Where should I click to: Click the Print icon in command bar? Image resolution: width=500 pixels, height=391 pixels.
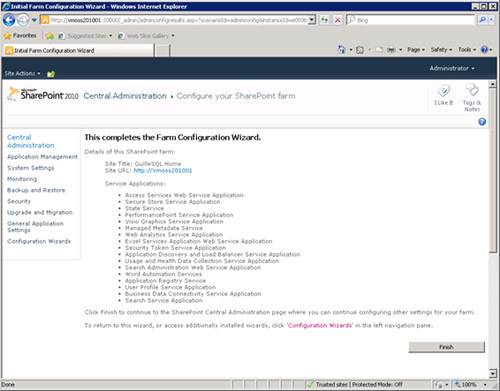tap(391, 50)
